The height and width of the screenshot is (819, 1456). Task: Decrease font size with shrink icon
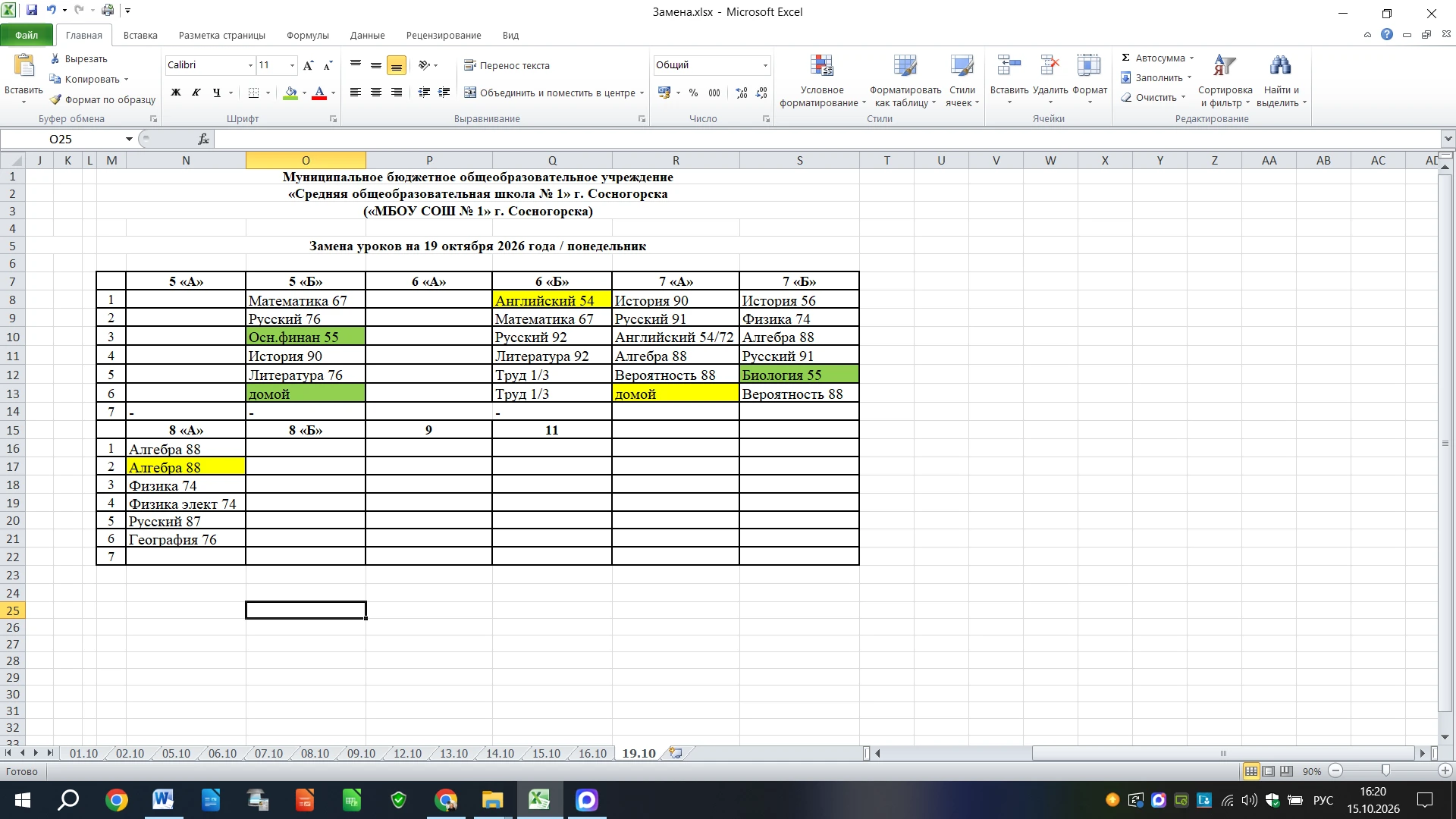point(328,65)
